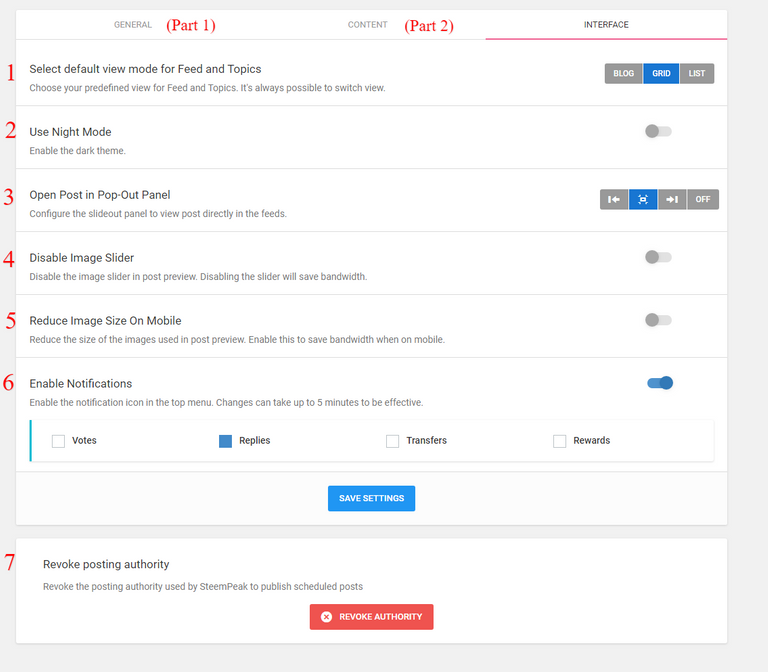The height and width of the screenshot is (672, 768).
Task: Check the Rewards notification checkbox
Action: (x=559, y=441)
